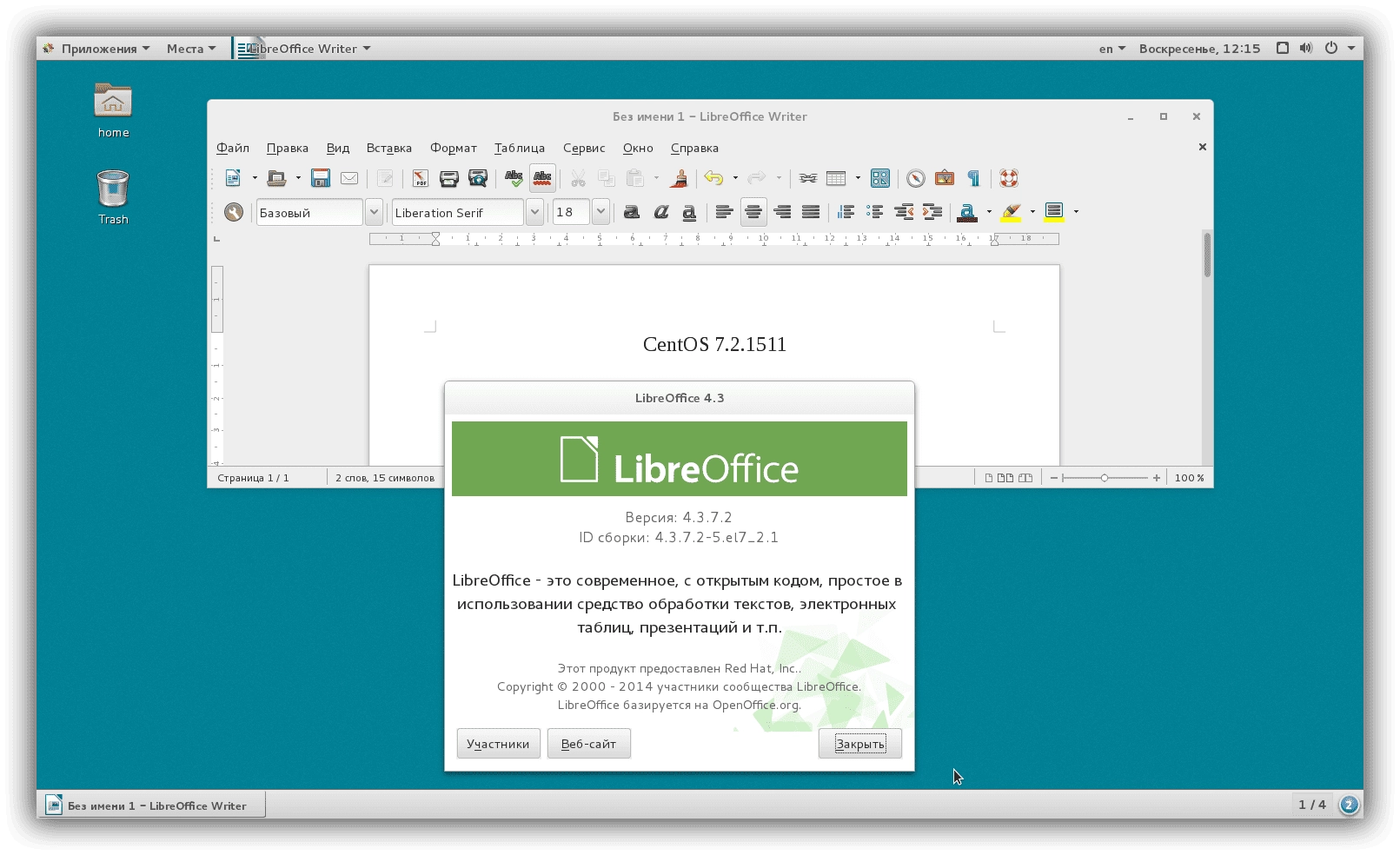Align paragraph left
Image resolution: width=1400 pixels, height=855 pixels.
724,212
